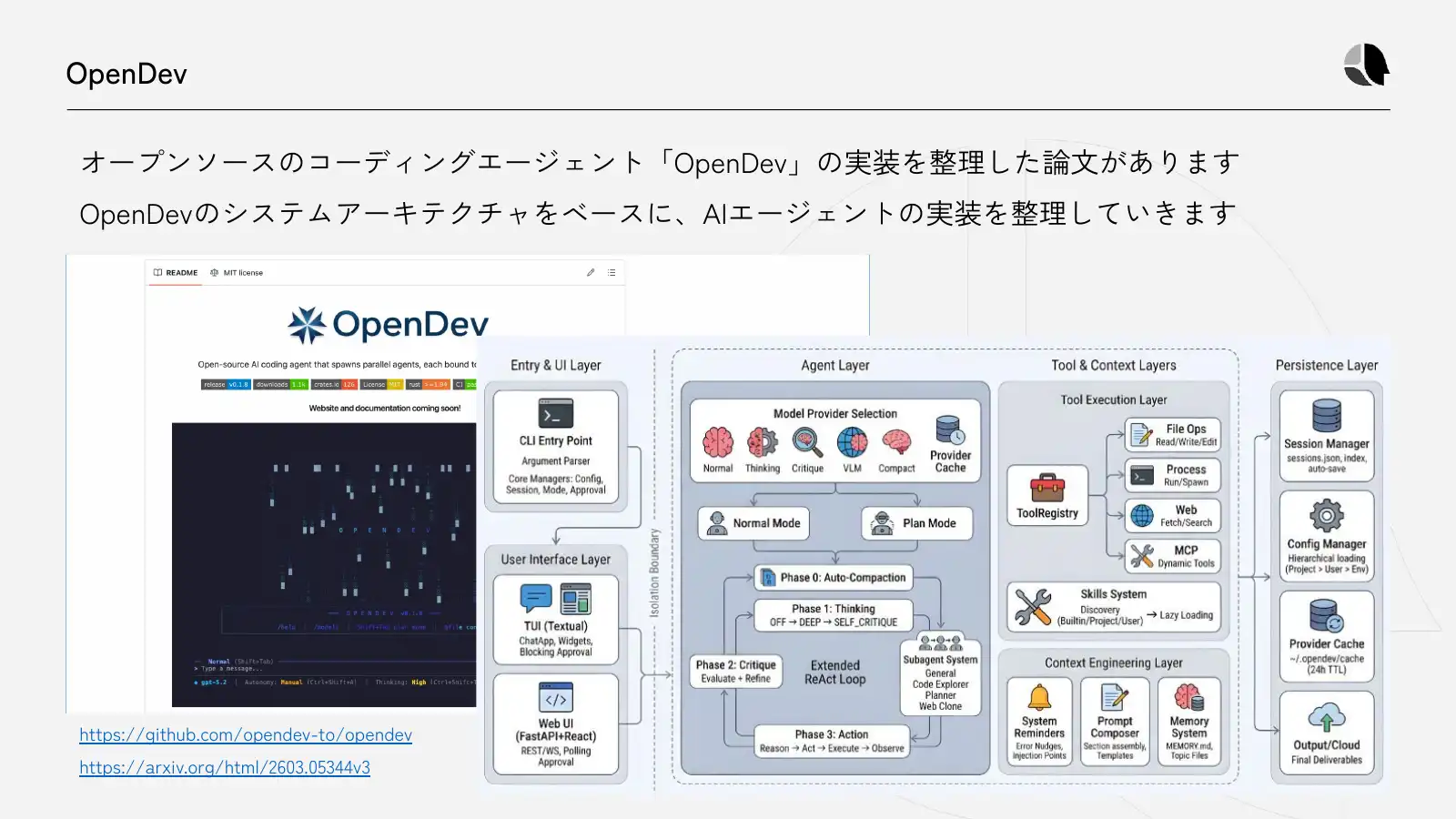Select the VLM globe brain icon
Screen dimensions: 1456x819
(852, 442)
